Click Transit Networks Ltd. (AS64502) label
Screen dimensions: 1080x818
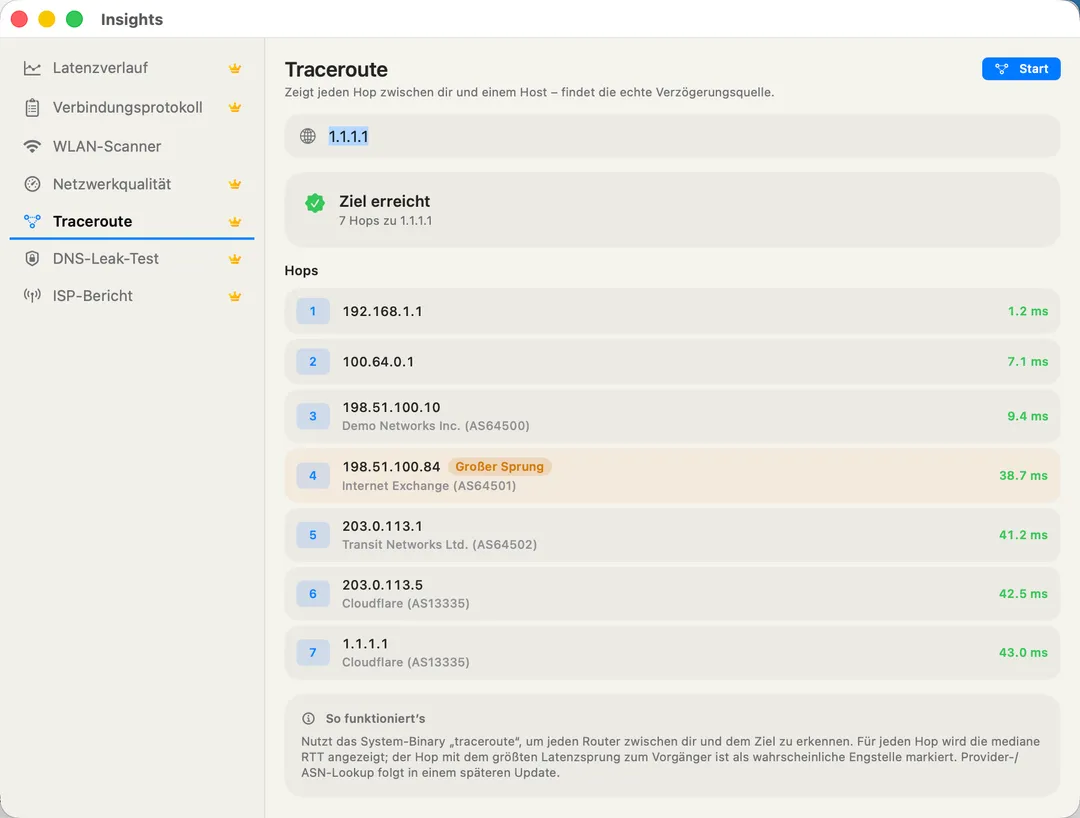[x=439, y=545]
